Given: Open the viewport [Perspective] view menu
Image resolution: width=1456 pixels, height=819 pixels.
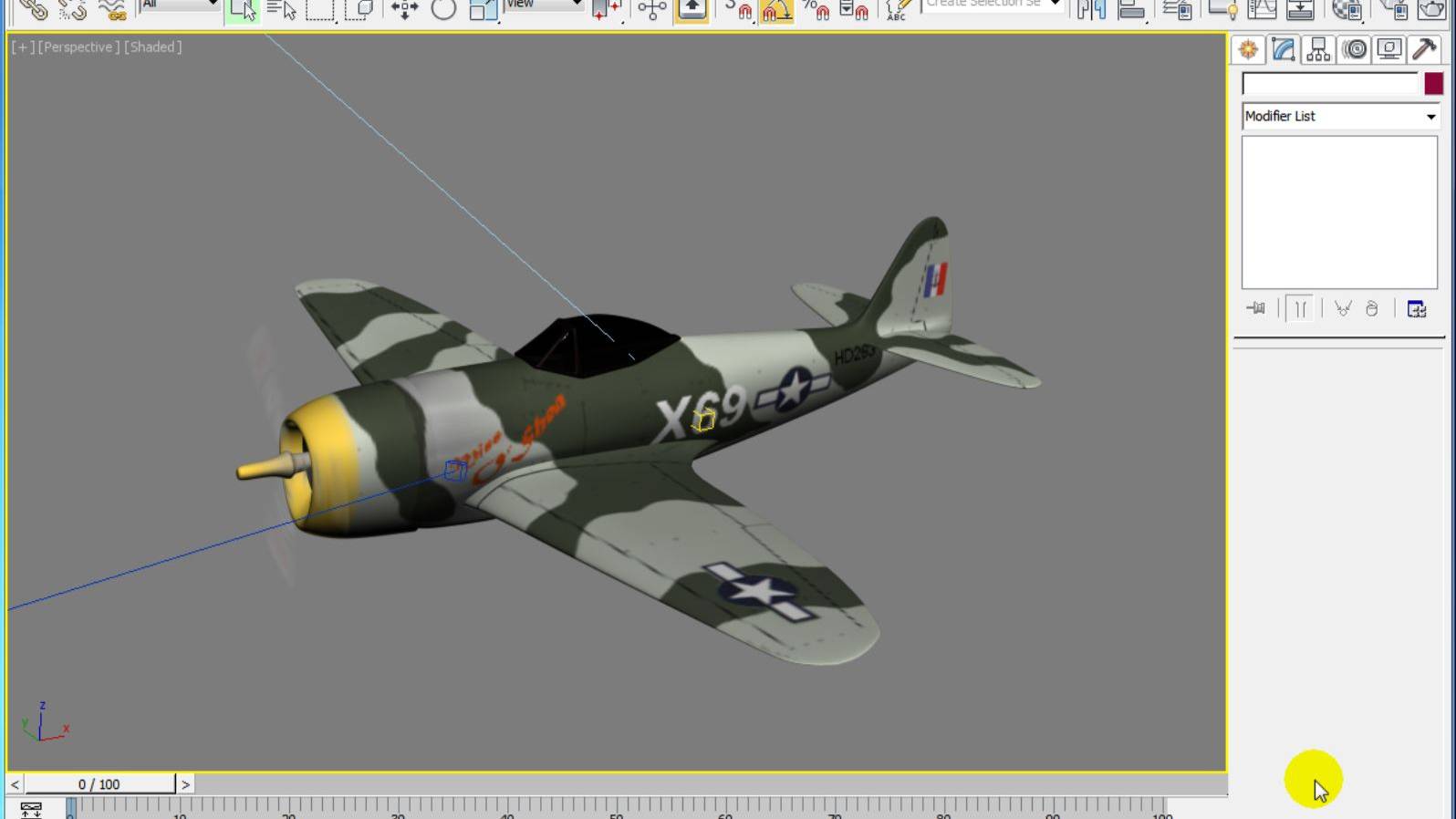Looking at the screenshot, I should point(78,47).
